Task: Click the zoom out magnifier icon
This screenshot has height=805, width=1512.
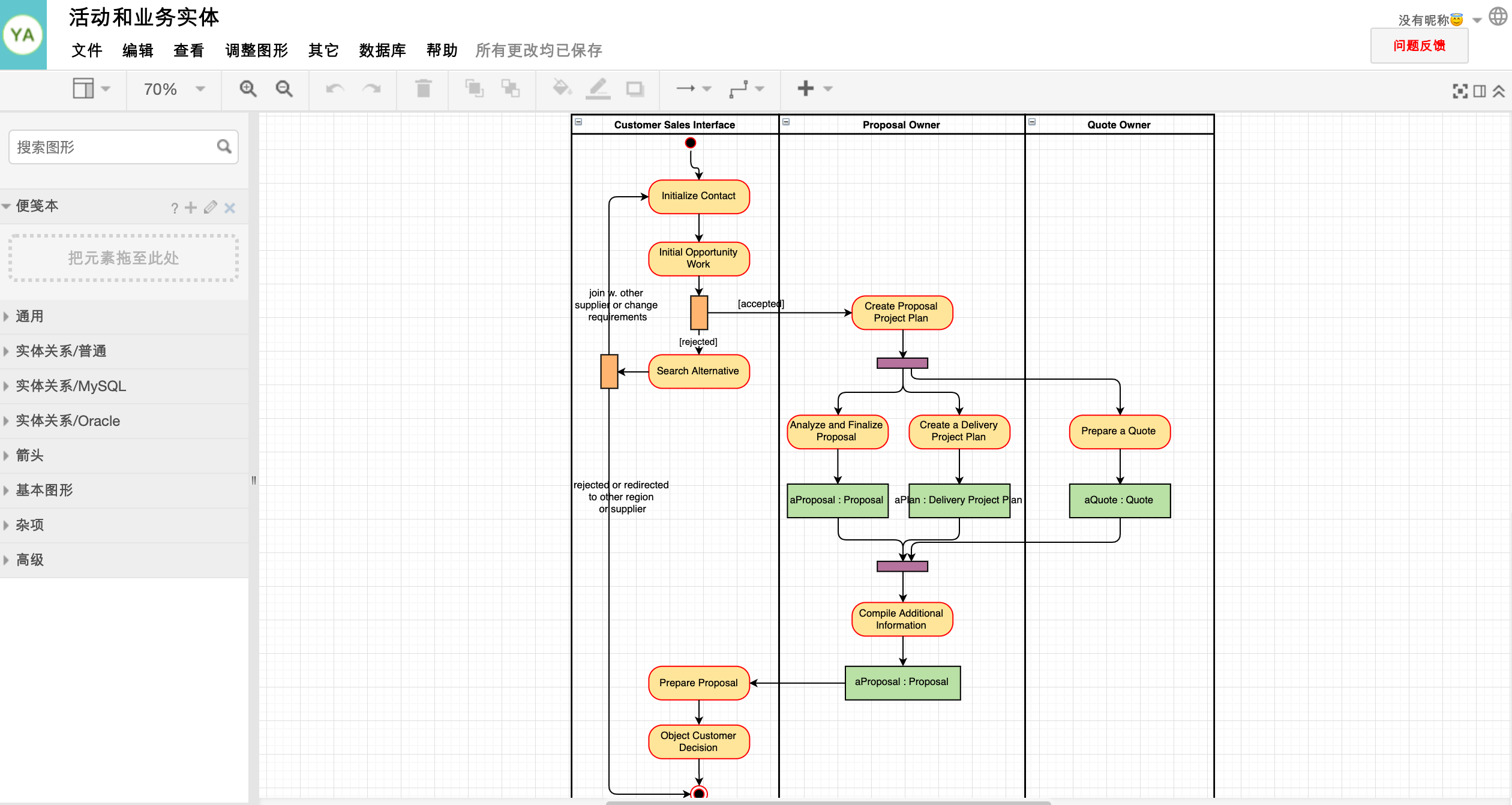Action: click(284, 89)
